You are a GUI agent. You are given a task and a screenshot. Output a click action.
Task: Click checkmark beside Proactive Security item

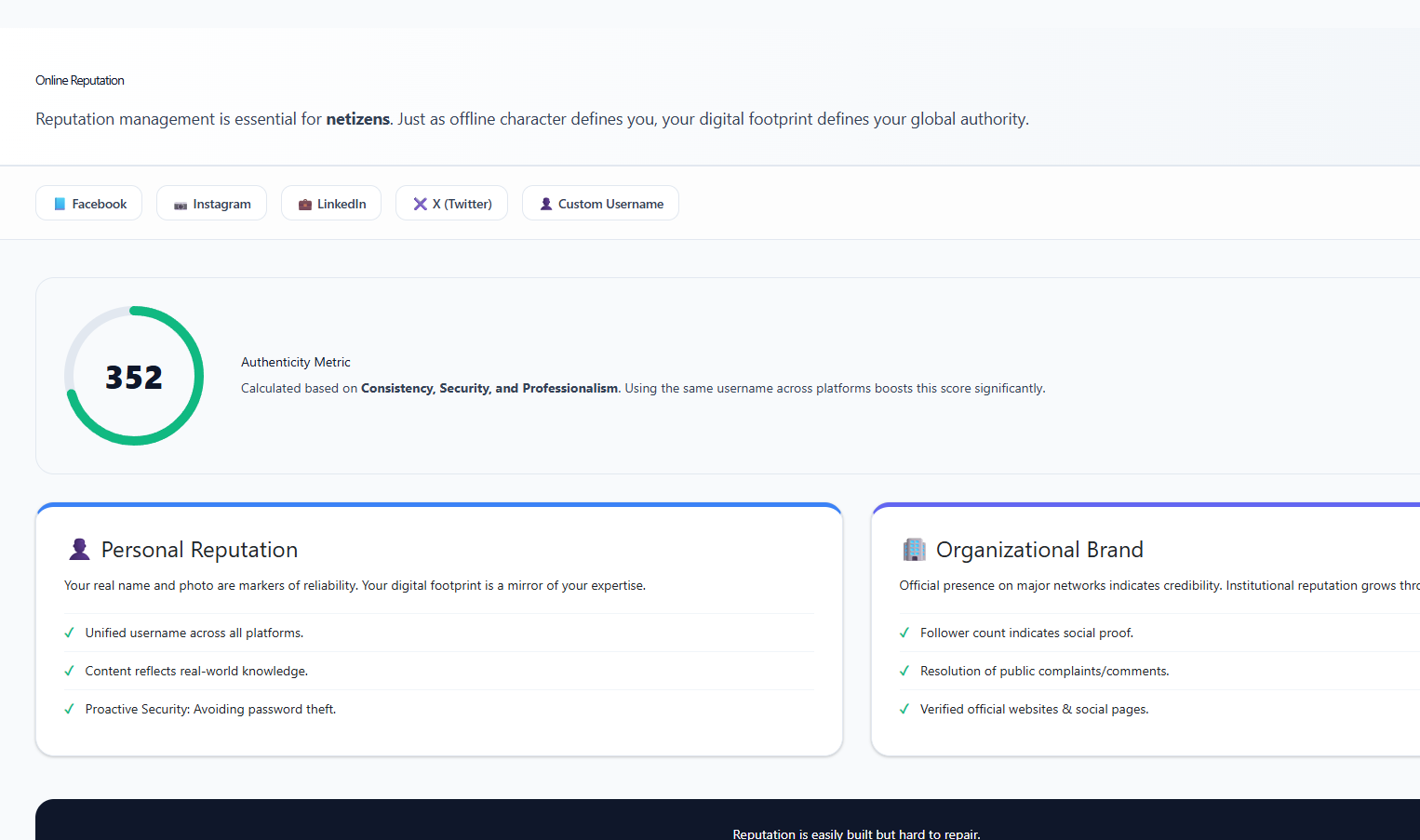tap(69, 709)
